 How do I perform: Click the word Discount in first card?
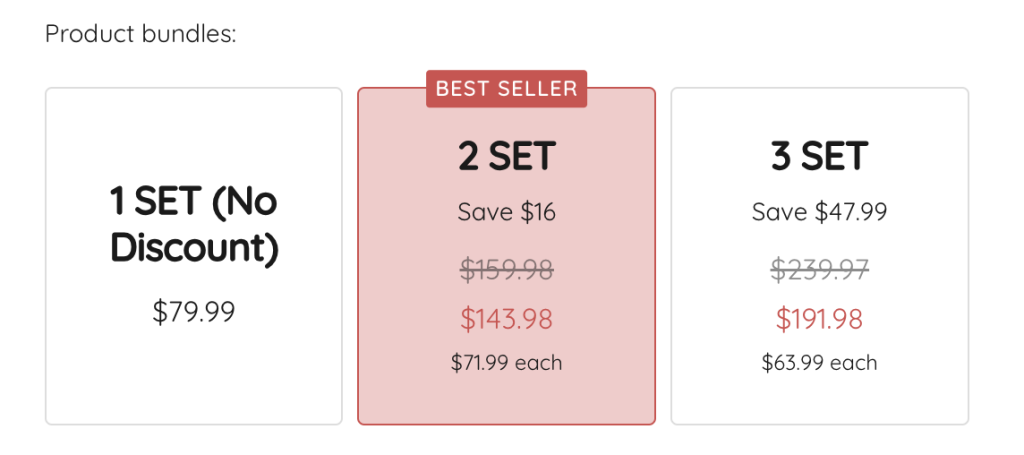click(193, 247)
